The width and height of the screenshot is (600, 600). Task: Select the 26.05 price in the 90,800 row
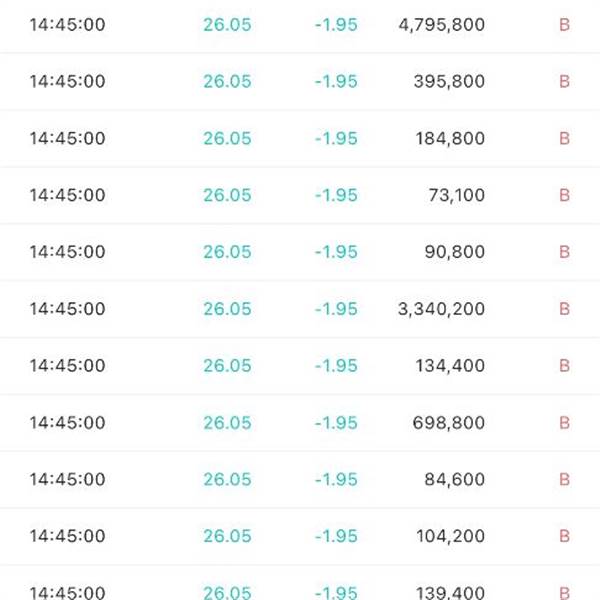point(227,252)
